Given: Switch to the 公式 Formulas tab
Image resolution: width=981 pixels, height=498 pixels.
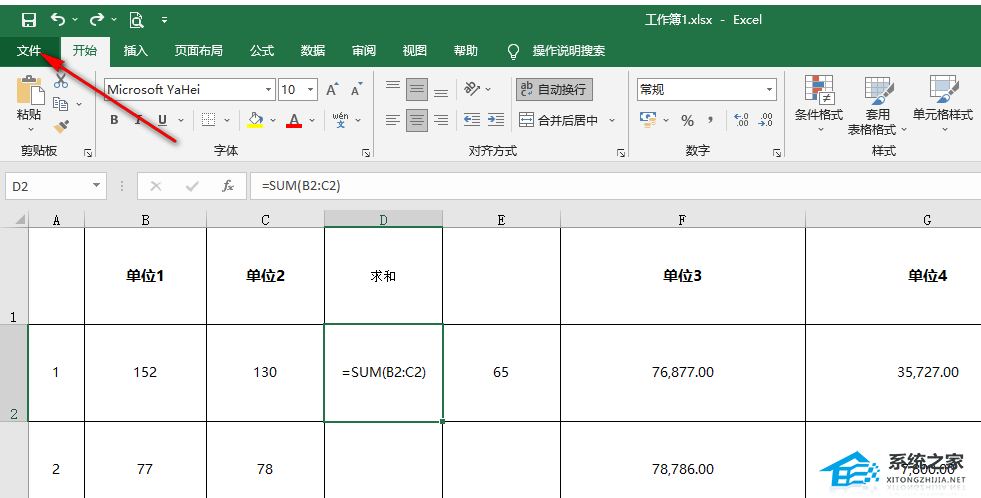Looking at the screenshot, I should tap(262, 51).
